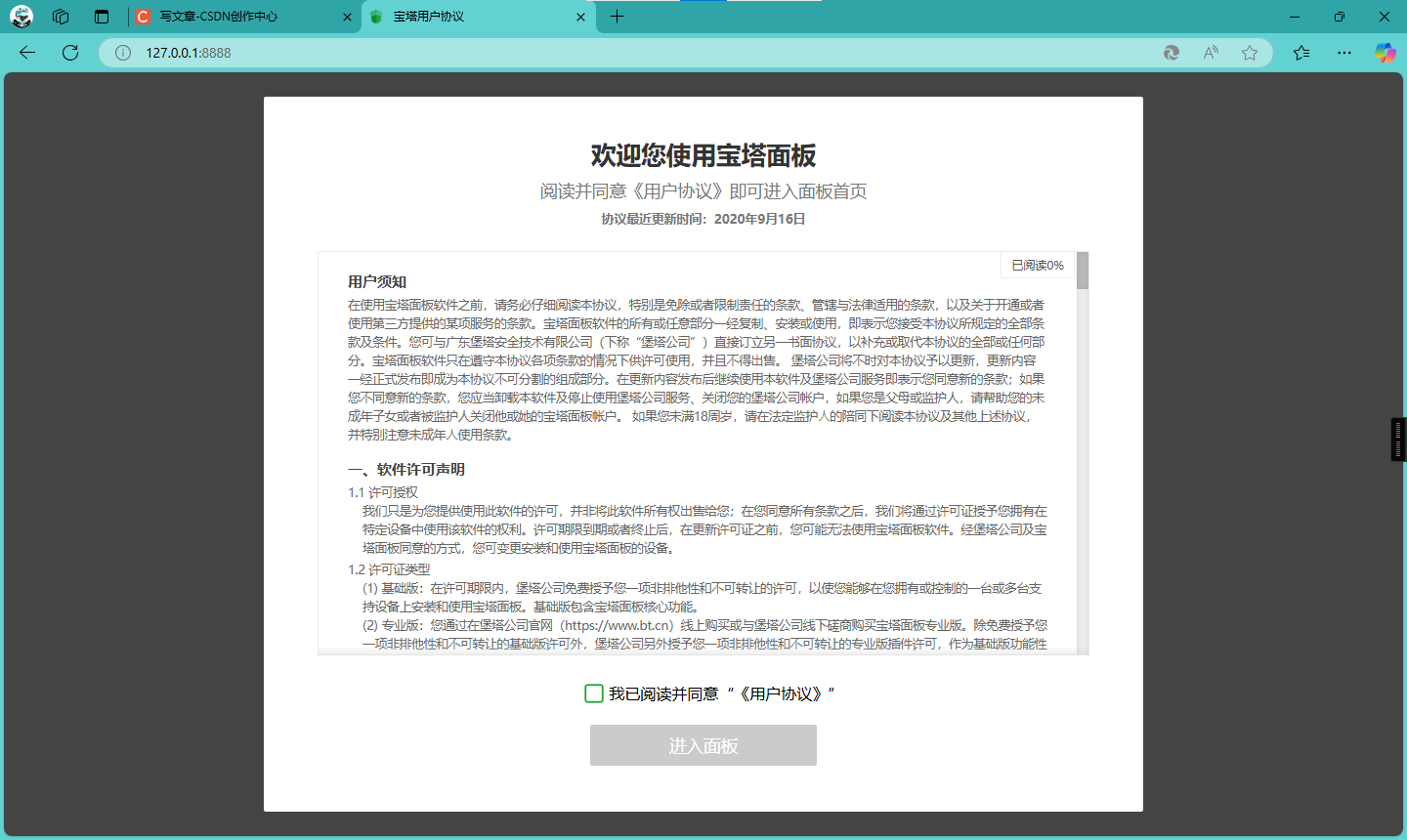Add this page to favorites
This screenshot has width=1407, height=840.
pyautogui.click(x=1250, y=53)
